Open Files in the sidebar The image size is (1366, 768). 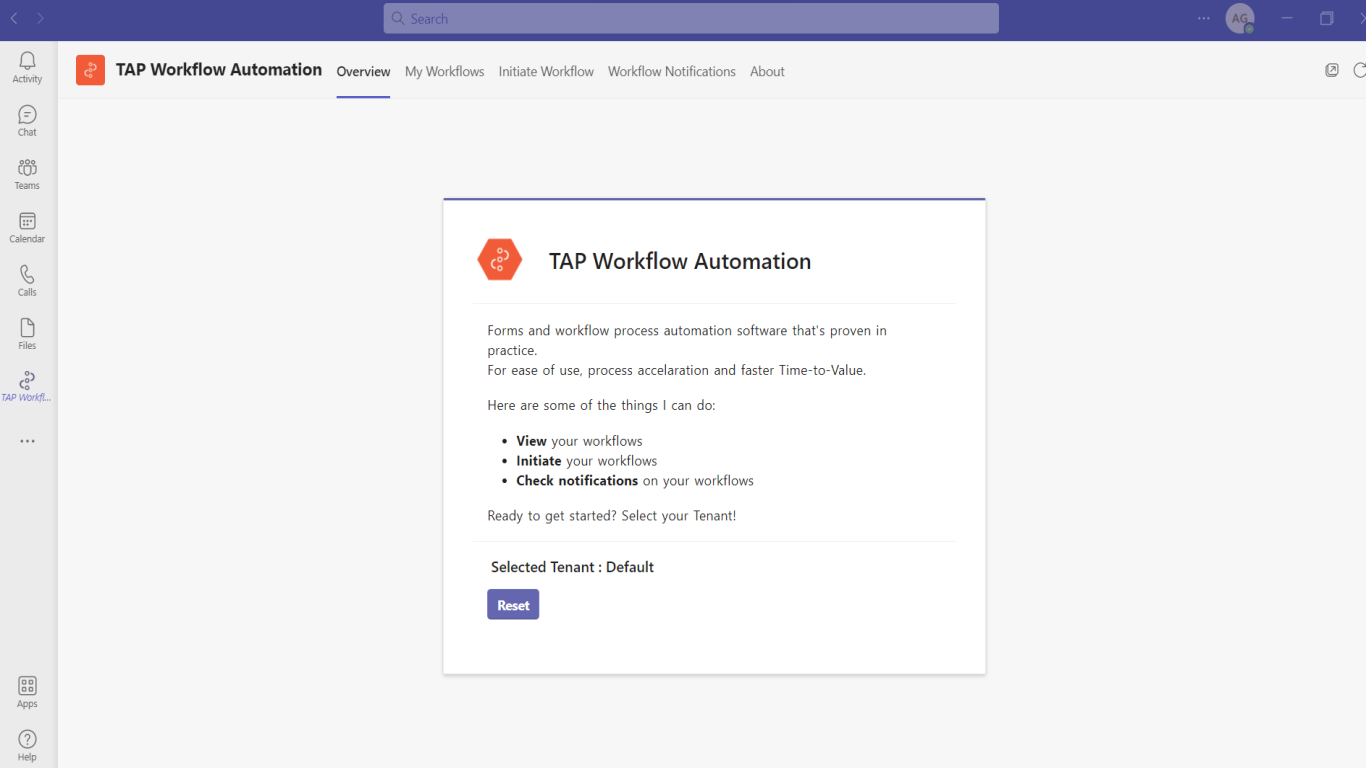point(27,334)
